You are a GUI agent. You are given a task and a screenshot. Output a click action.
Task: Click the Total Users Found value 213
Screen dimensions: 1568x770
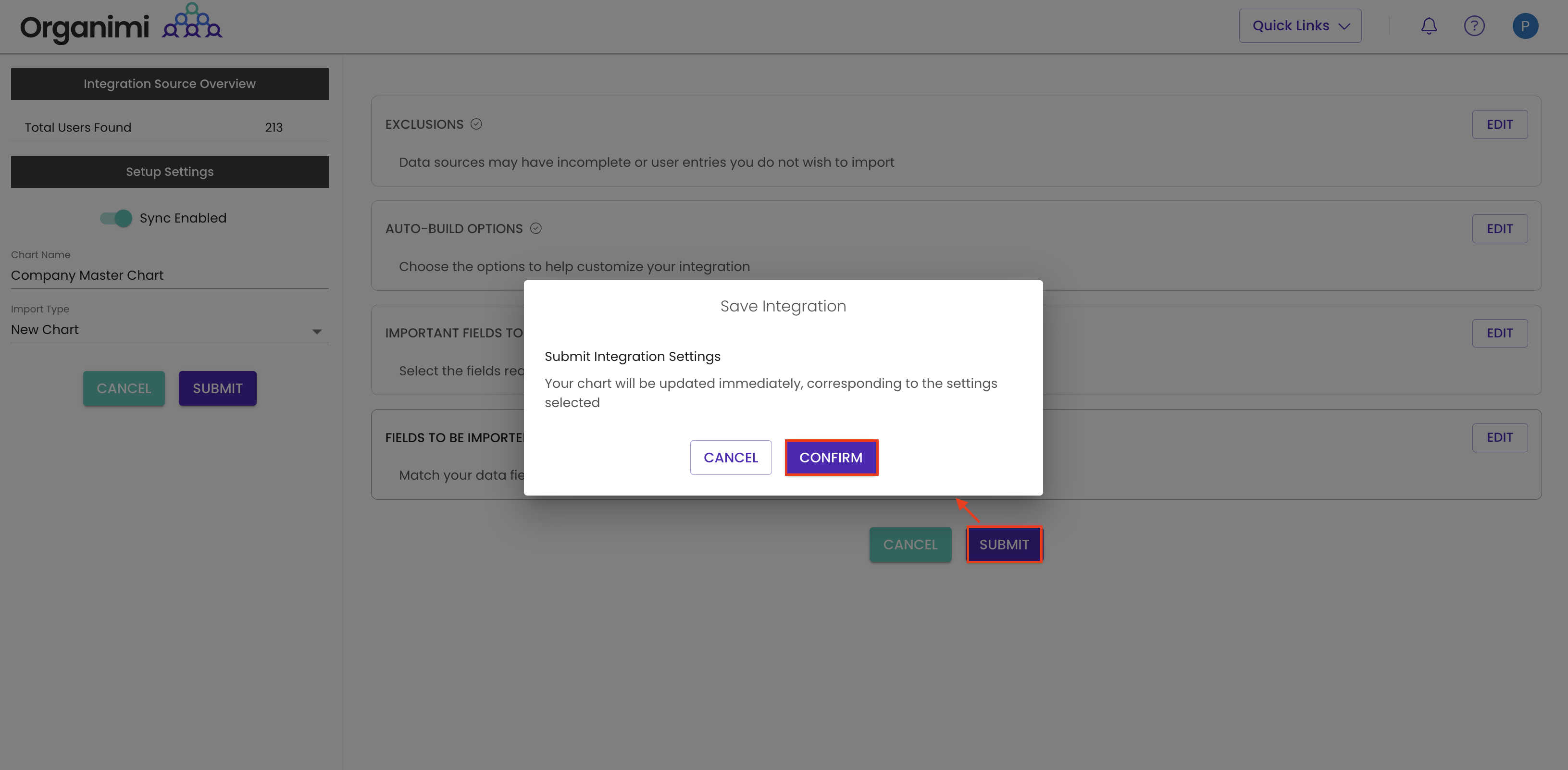[x=274, y=127]
